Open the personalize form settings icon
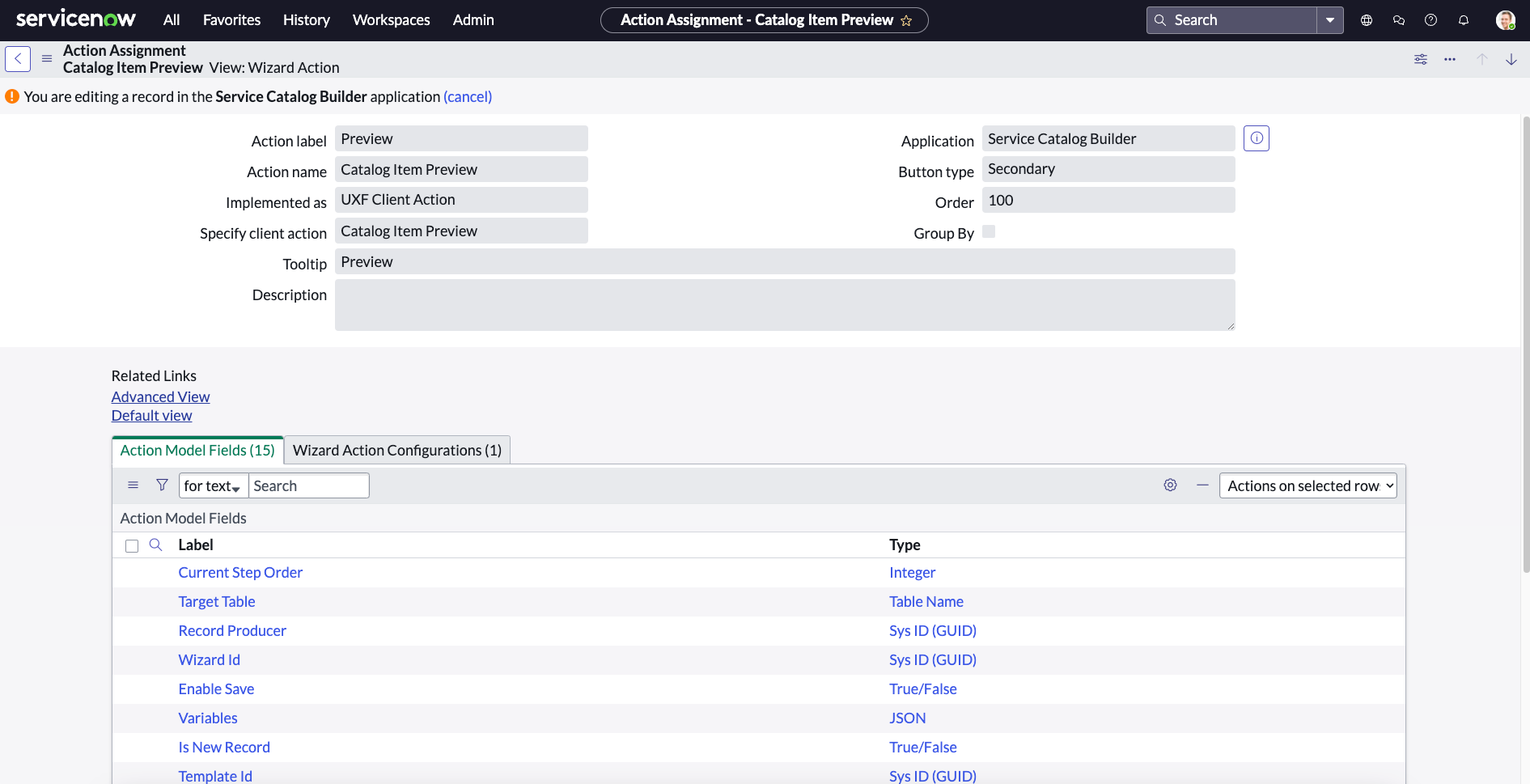 [1421, 59]
